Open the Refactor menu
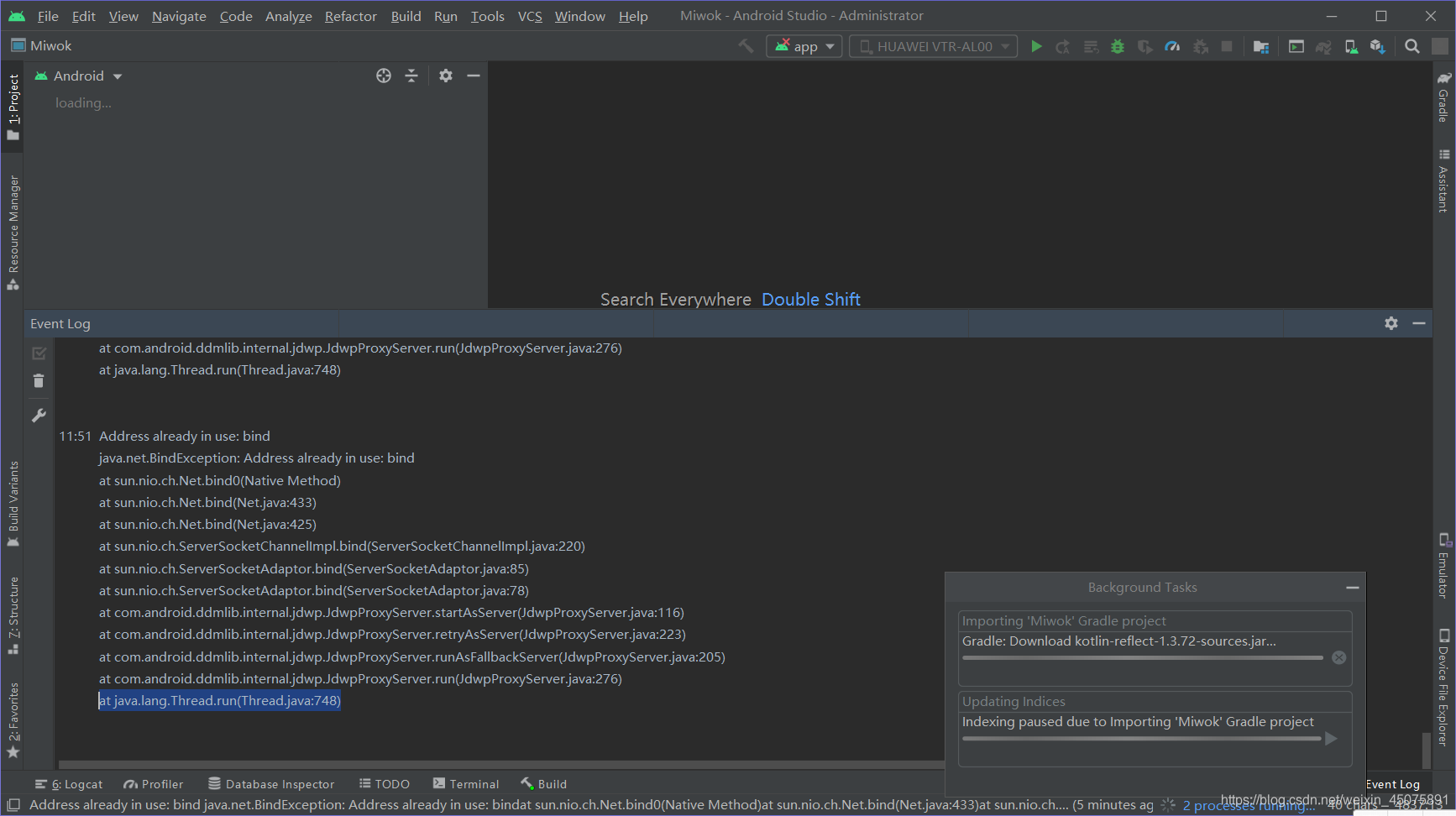The width and height of the screenshot is (1456, 816). click(351, 16)
